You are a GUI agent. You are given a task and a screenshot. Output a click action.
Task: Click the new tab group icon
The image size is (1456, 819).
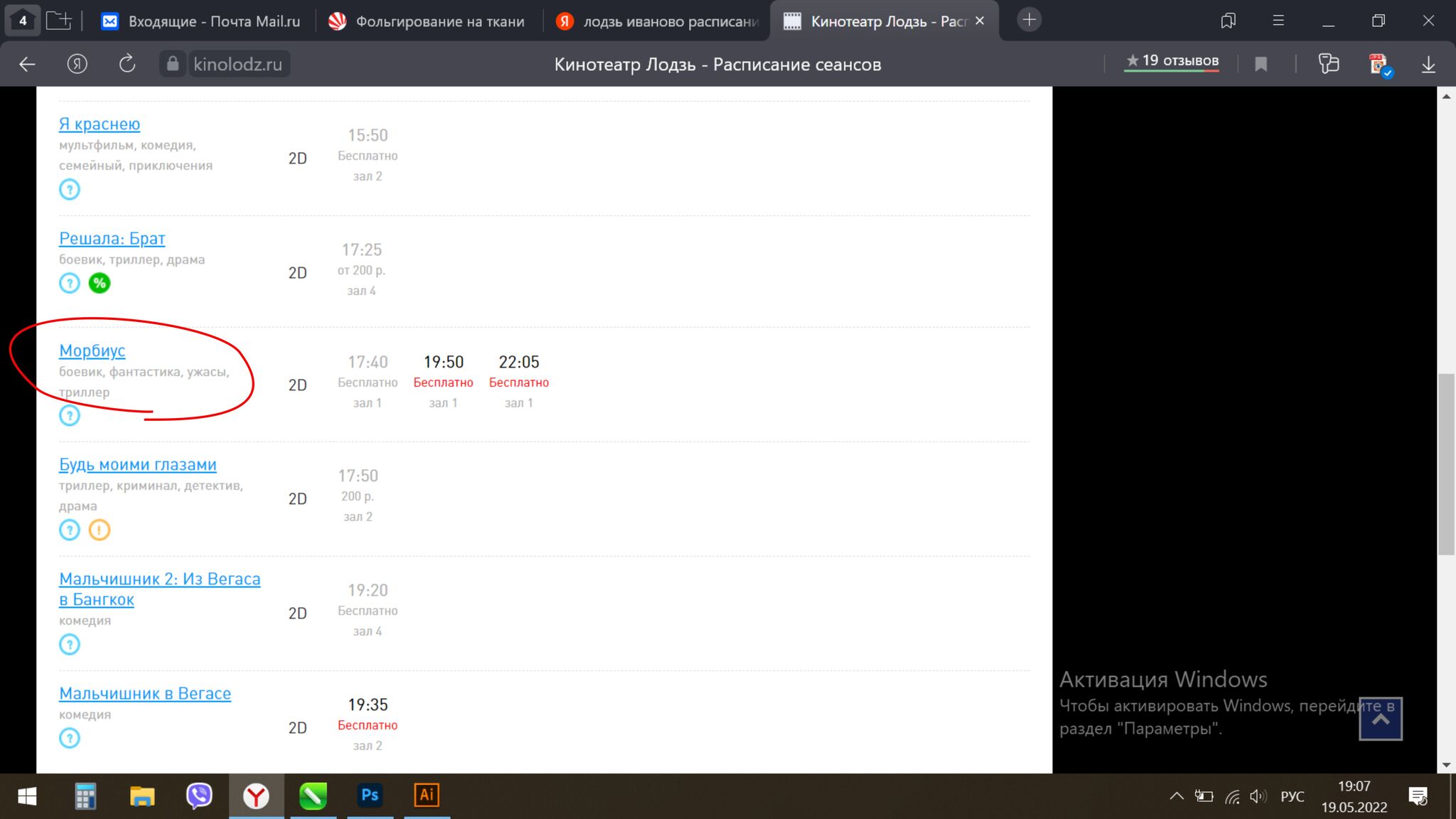pyautogui.click(x=59, y=21)
